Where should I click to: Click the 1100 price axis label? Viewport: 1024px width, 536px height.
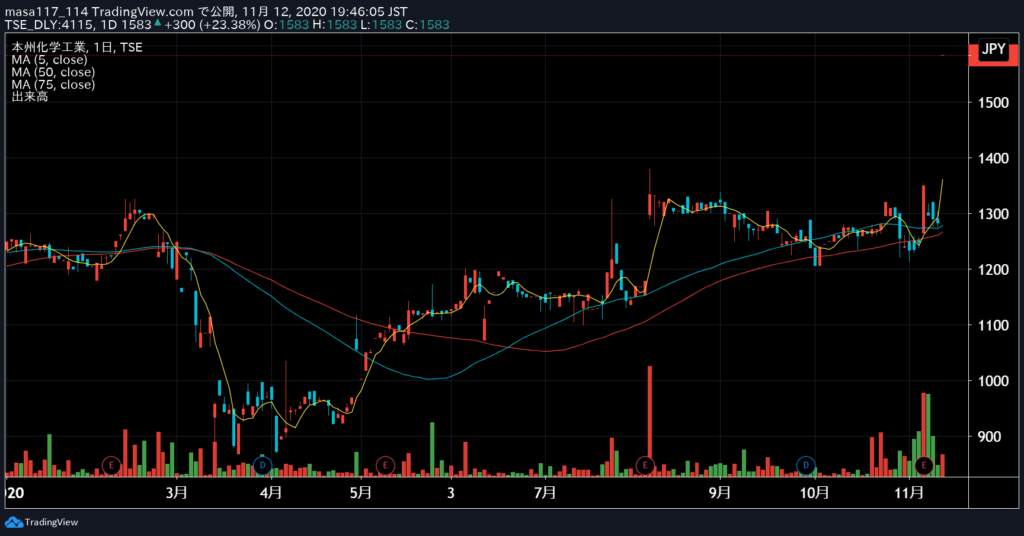click(993, 325)
